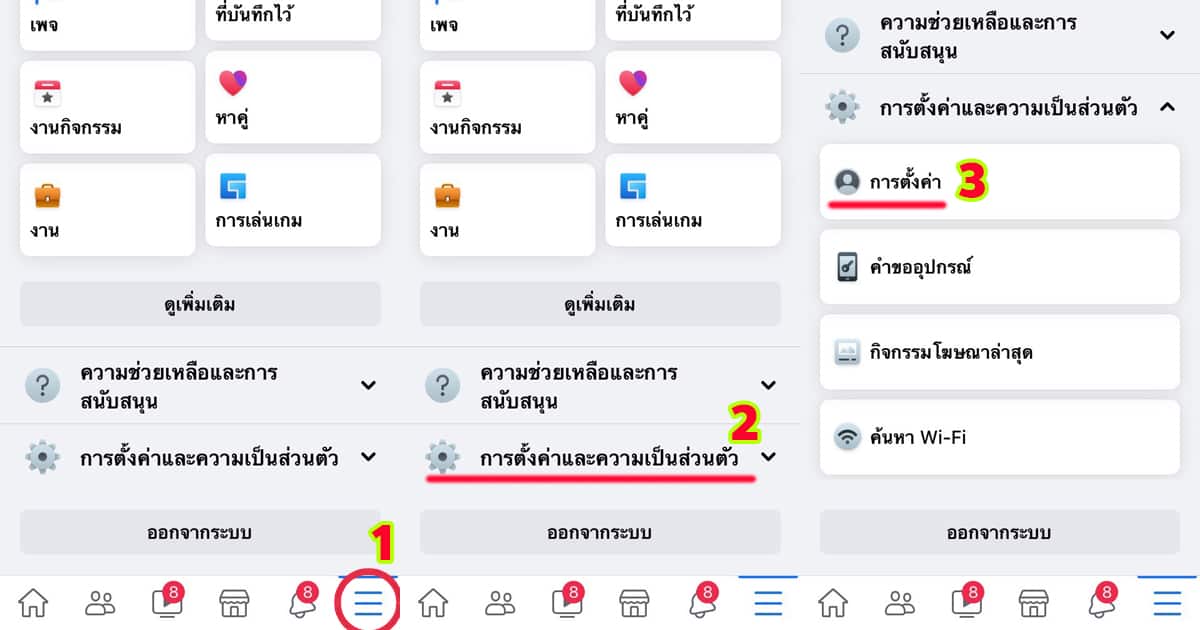Open Friends icon in leftmost bottom bar
This screenshot has height=630, width=1200.
click(x=100, y=603)
